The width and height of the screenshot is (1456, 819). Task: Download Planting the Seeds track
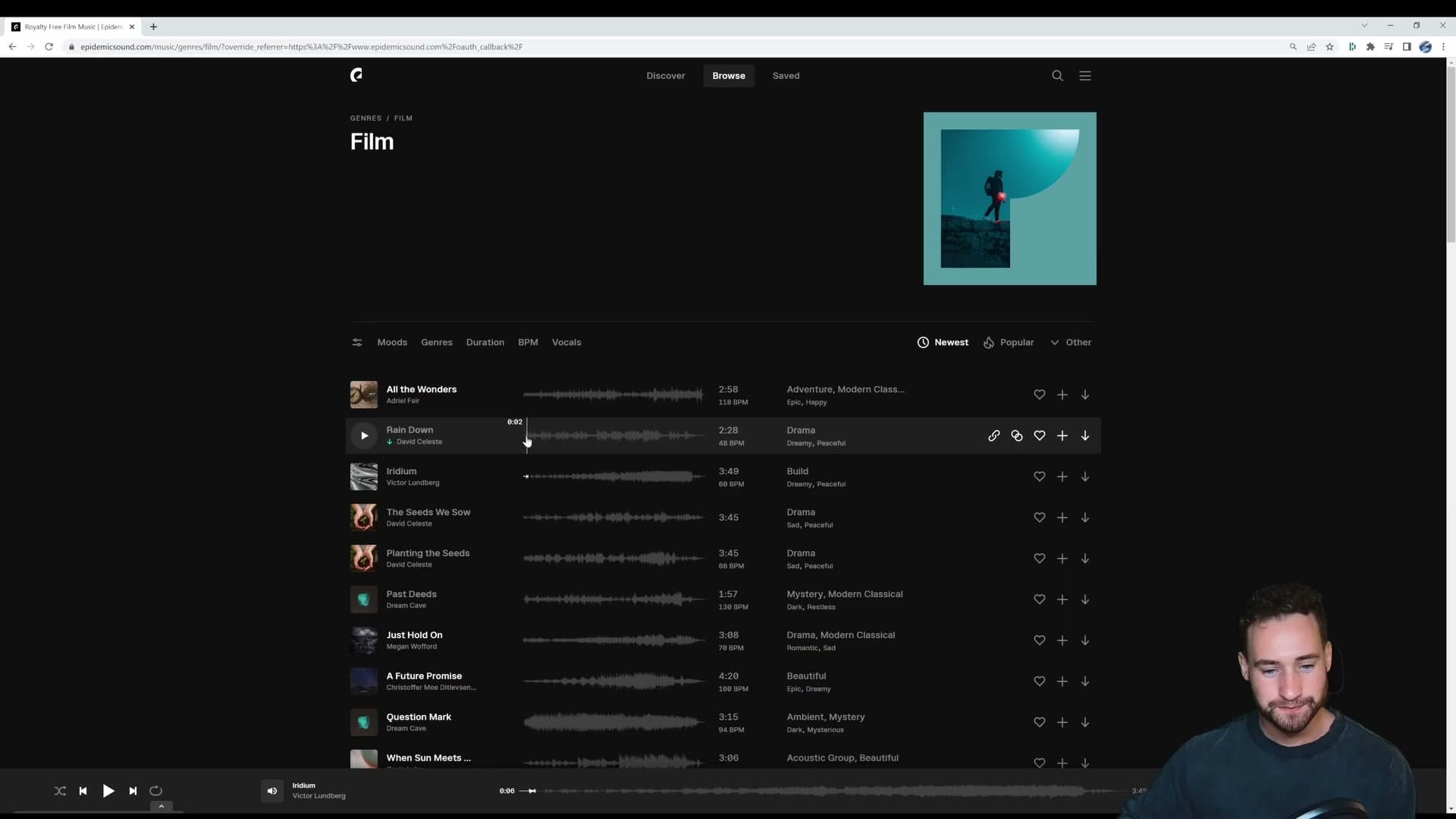click(1085, 558)
